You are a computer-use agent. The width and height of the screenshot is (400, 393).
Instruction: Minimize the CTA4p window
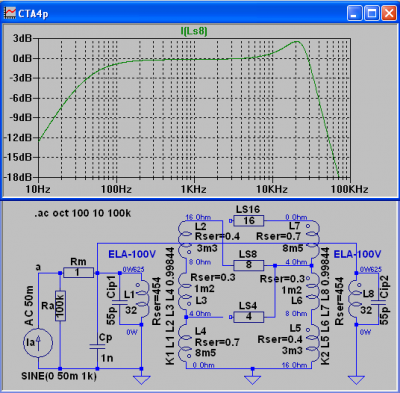click(x=355, y=13)
